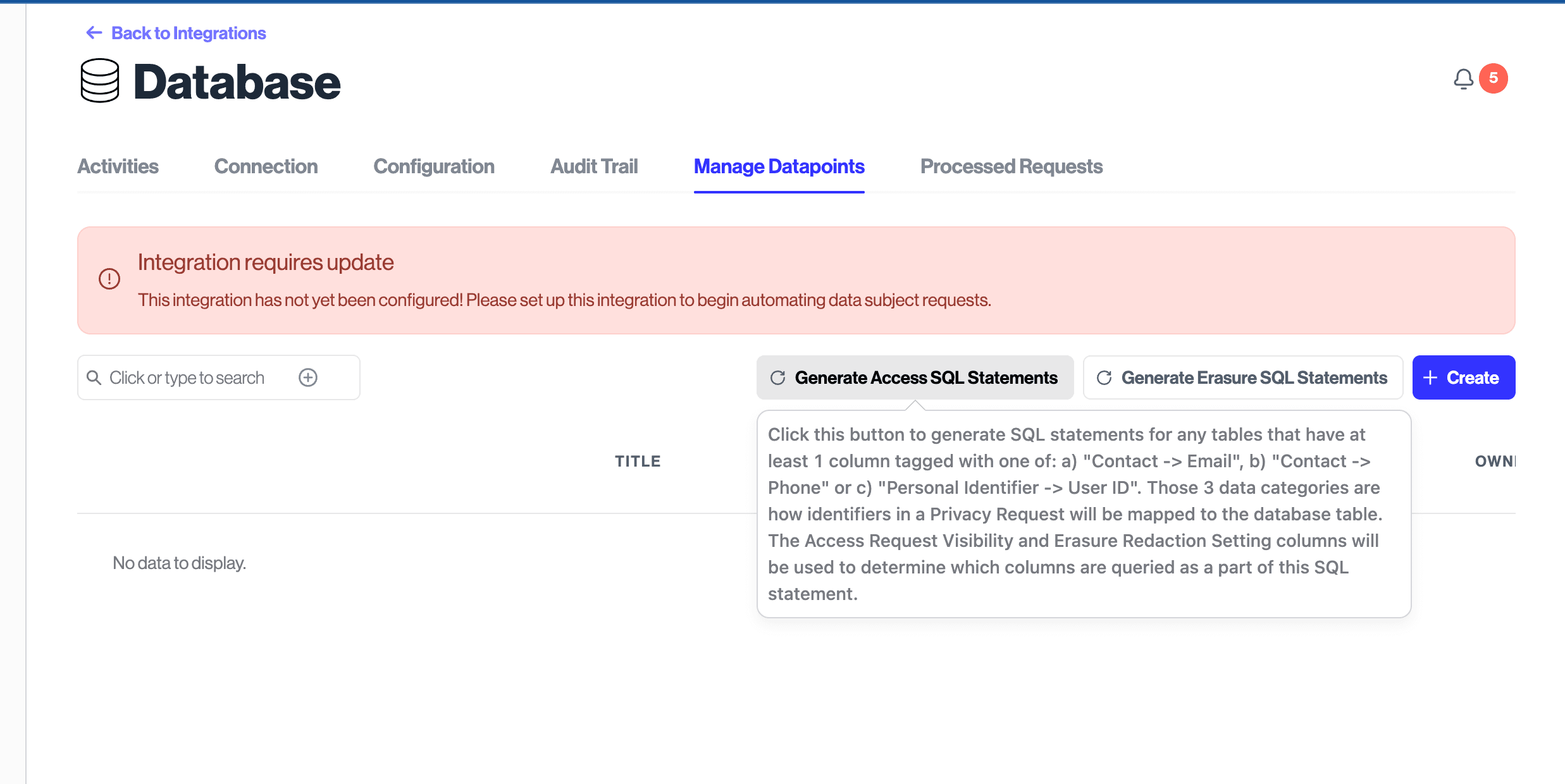Viewport: 1565px width, 784px height.
Task: Click the Database stack icon
Action: [x=100, y=81]
